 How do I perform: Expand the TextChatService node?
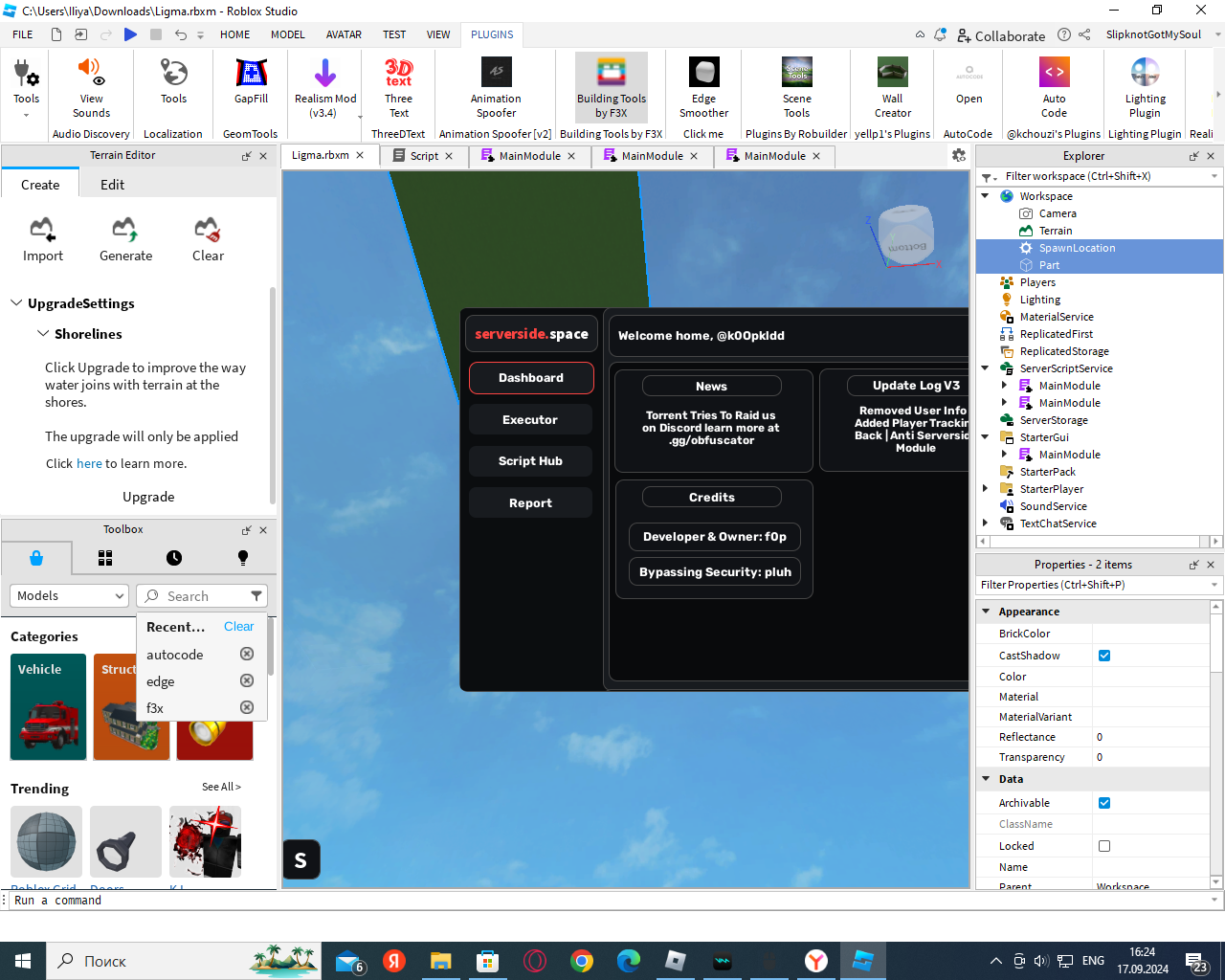coord(985,523)
